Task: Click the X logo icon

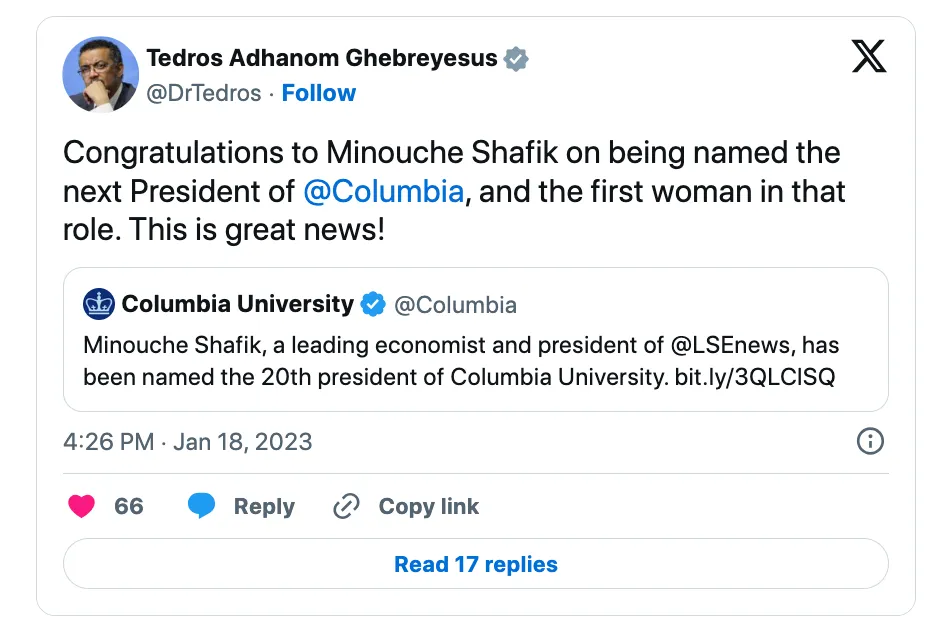Action: pos(869,55)
